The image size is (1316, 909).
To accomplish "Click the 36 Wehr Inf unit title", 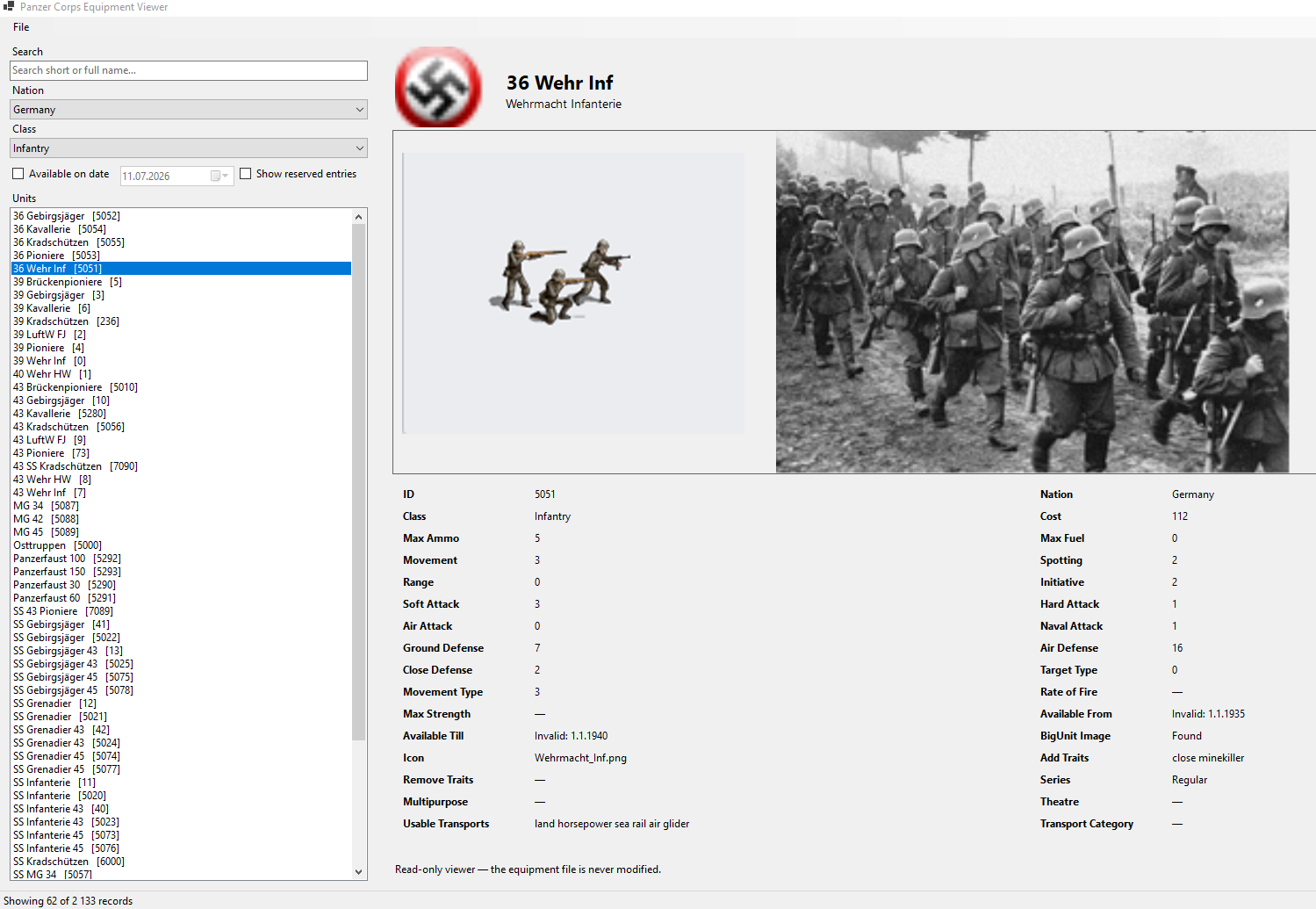I will [559, 83].
